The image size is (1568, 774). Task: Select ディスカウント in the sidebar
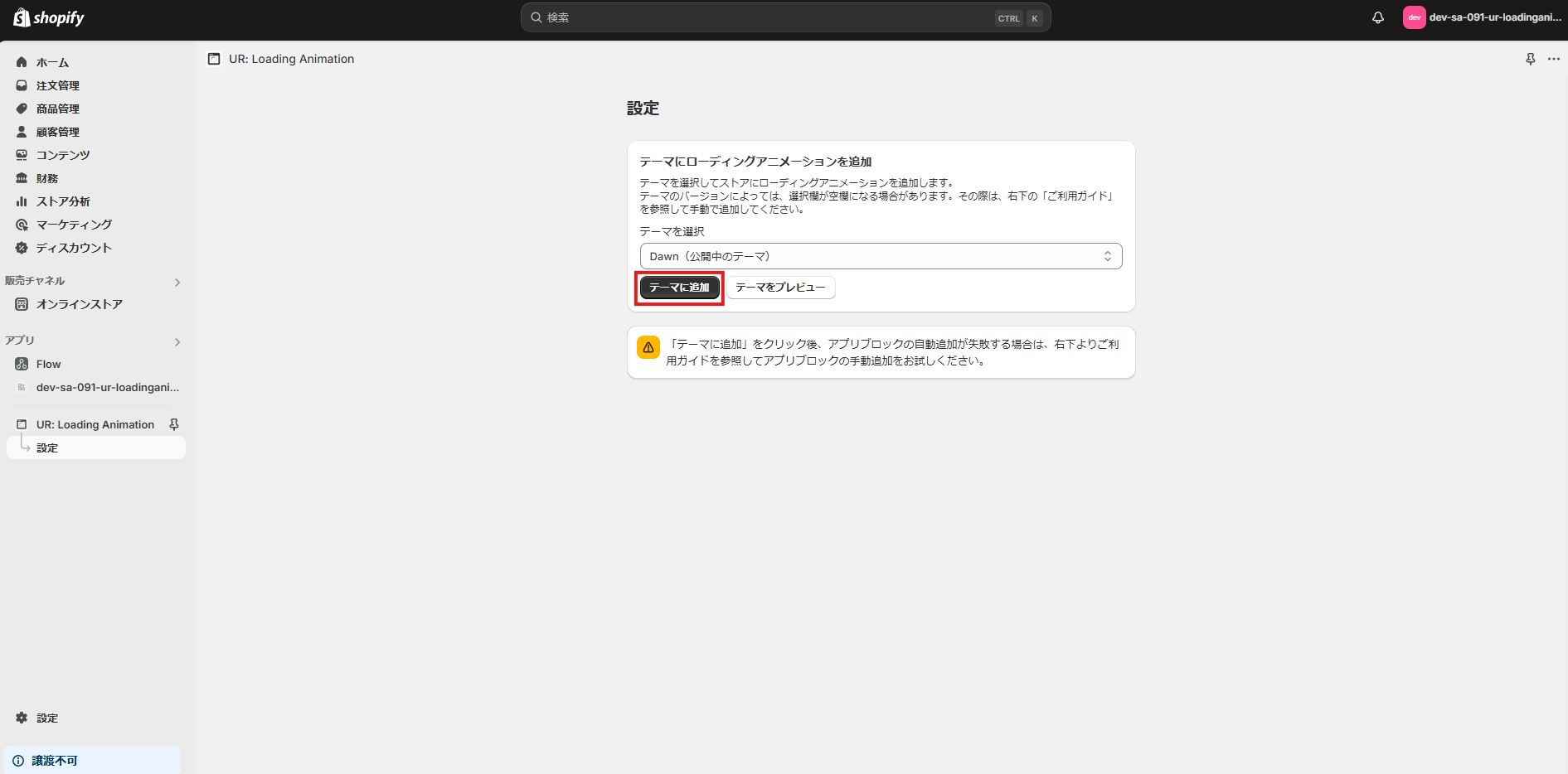(x=73, y=247)
